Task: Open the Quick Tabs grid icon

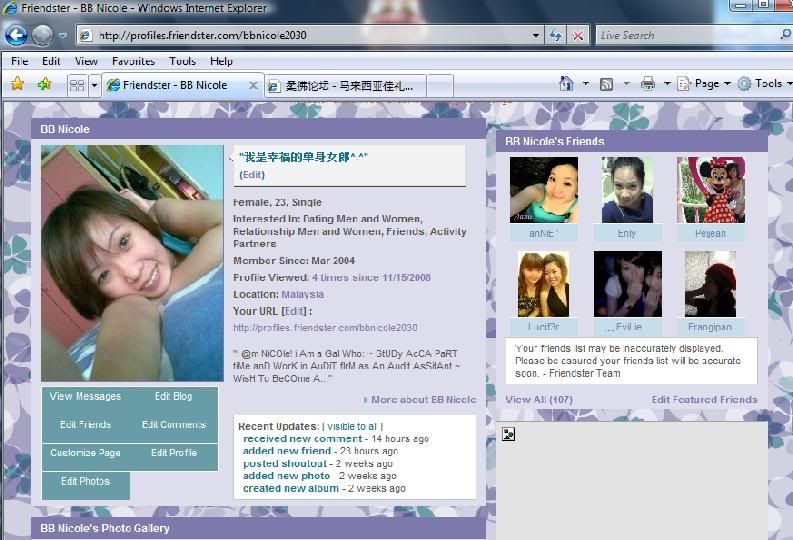Action: click(76, 85)
